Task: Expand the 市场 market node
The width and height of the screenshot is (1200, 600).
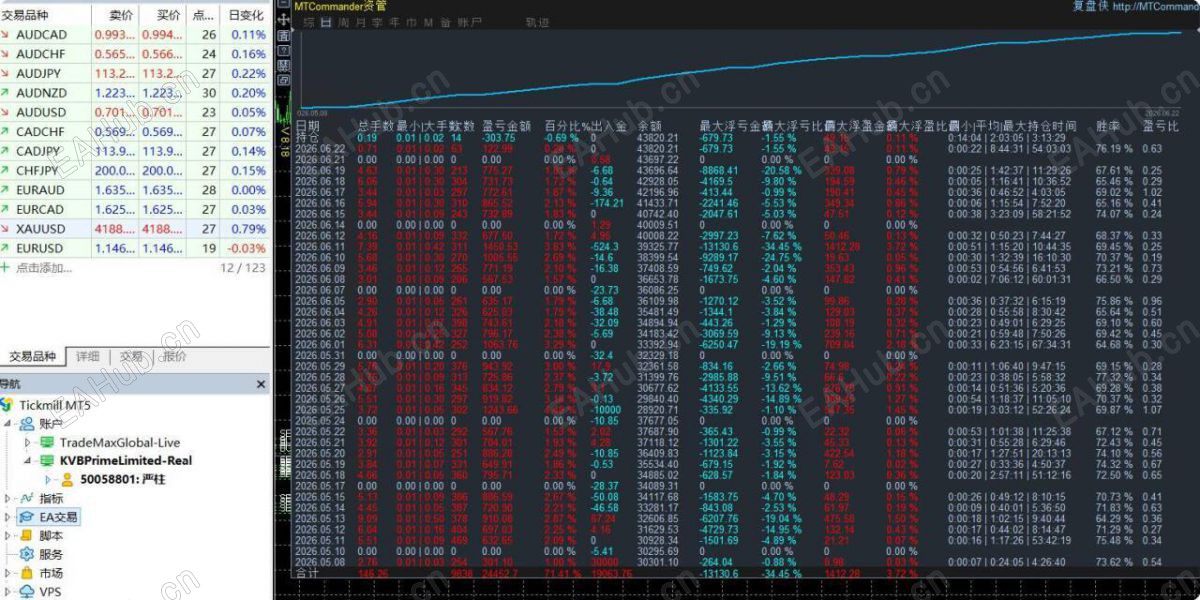Action: pyautogui.click(x=9, y=573)
